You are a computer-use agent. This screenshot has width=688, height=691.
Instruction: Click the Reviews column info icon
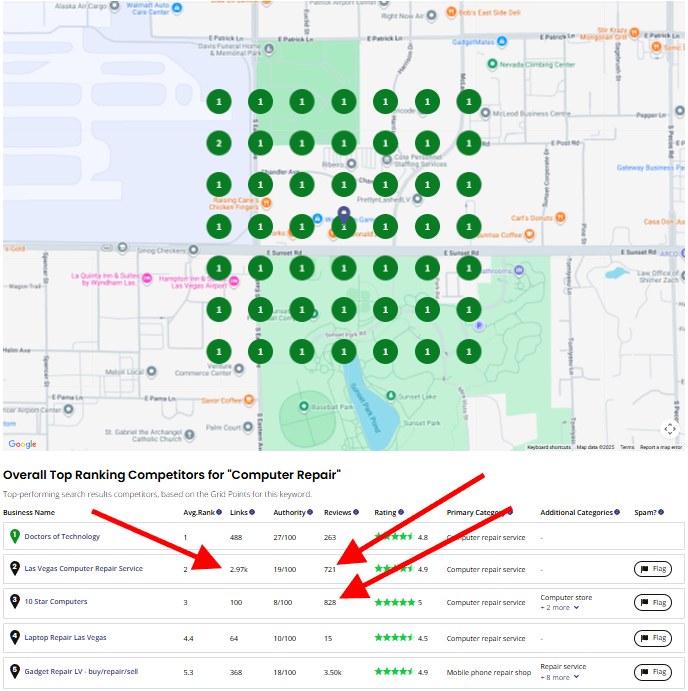[x=356, y=512]
